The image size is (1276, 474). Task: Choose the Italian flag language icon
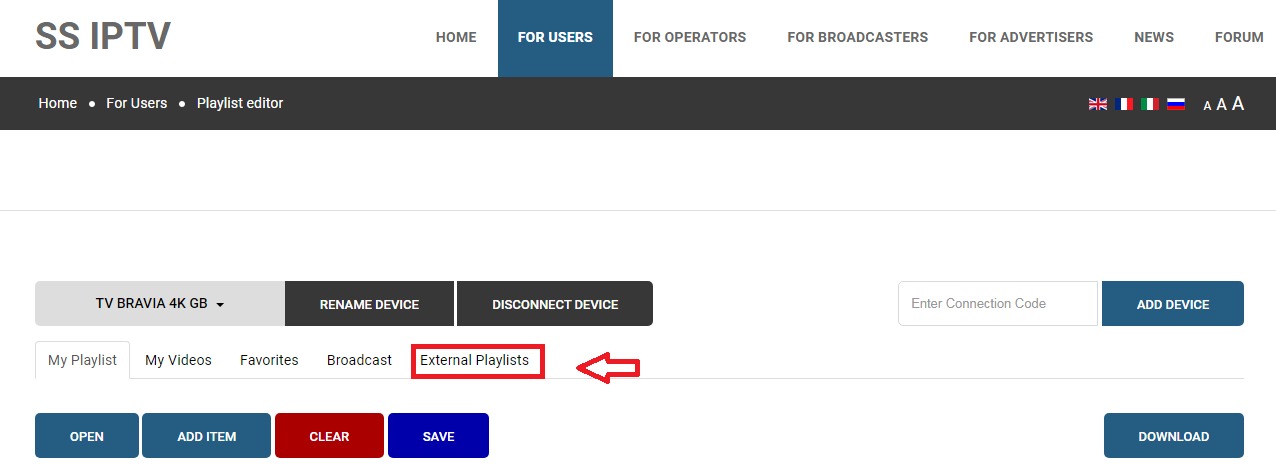pos(1150,104)
